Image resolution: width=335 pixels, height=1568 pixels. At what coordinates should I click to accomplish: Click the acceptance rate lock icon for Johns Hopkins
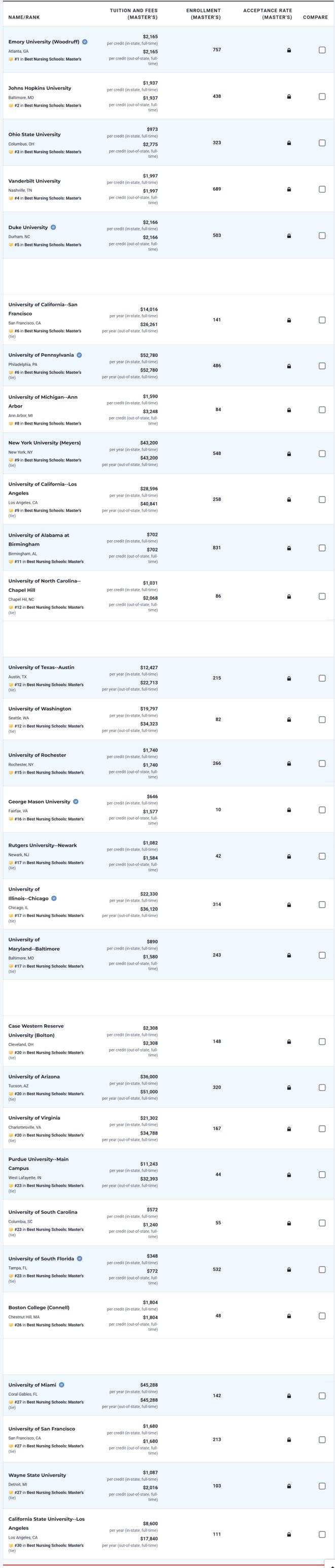pyautogui.click(x=289, y=97)
